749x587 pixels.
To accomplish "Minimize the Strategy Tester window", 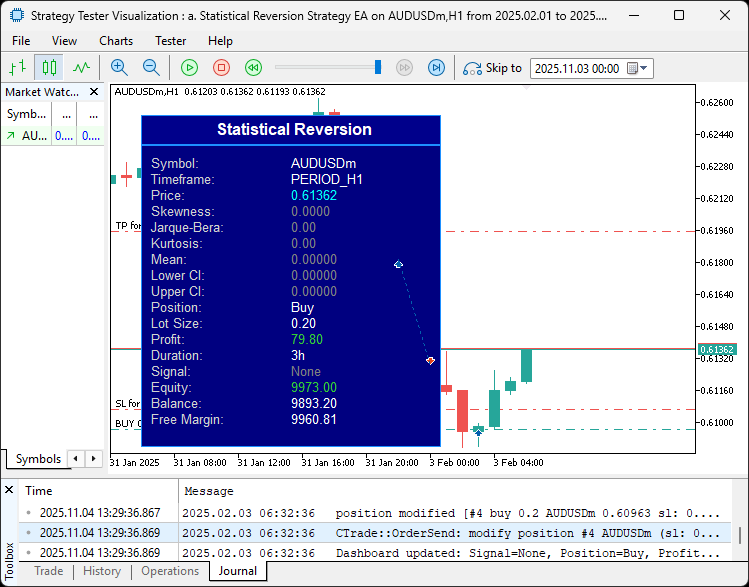I will point(634,15).
